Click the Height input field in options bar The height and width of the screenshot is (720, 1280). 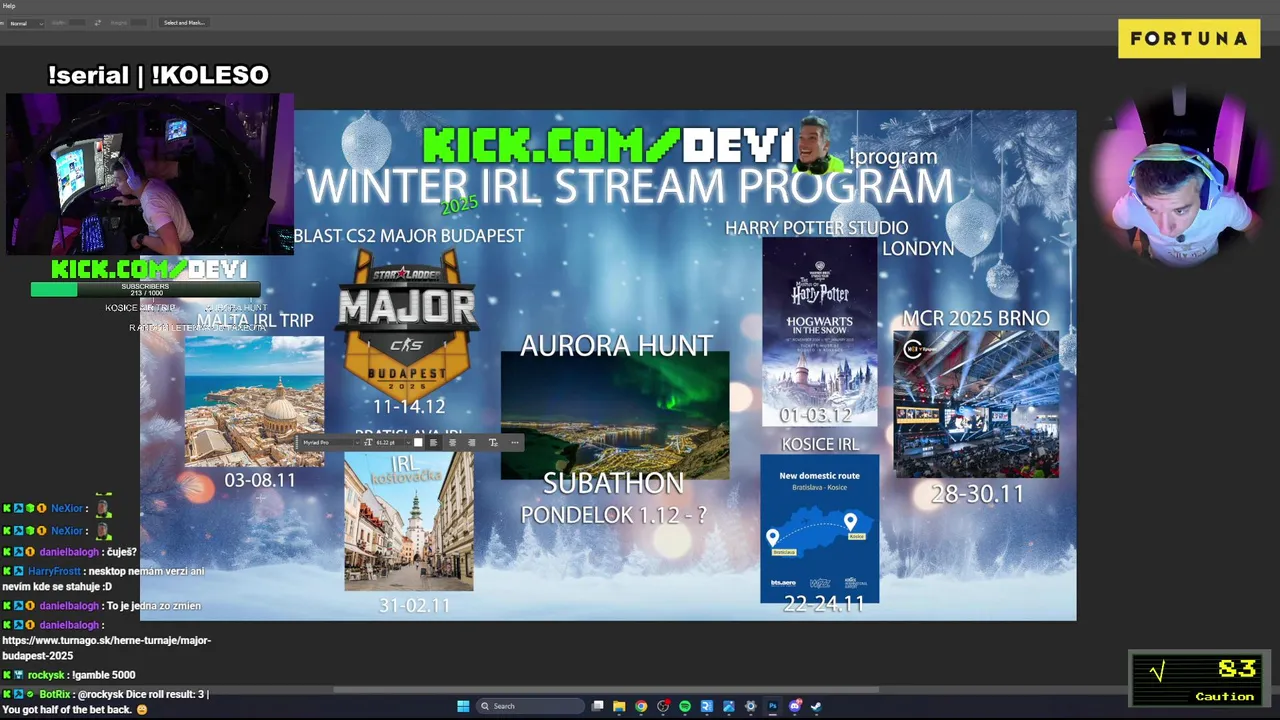click(x=138, y=23)
